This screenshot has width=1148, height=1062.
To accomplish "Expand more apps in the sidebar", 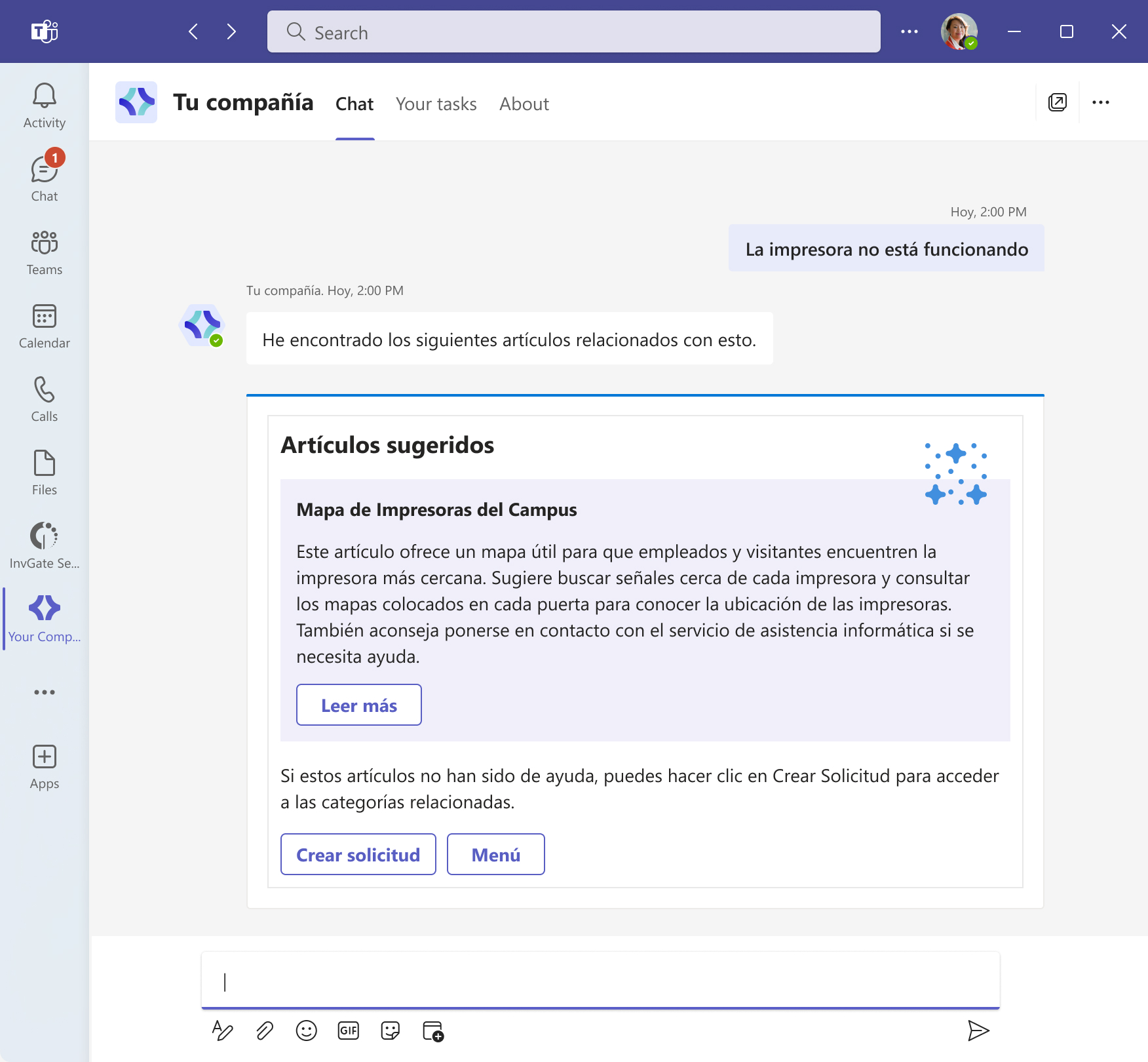I will 43,692.
